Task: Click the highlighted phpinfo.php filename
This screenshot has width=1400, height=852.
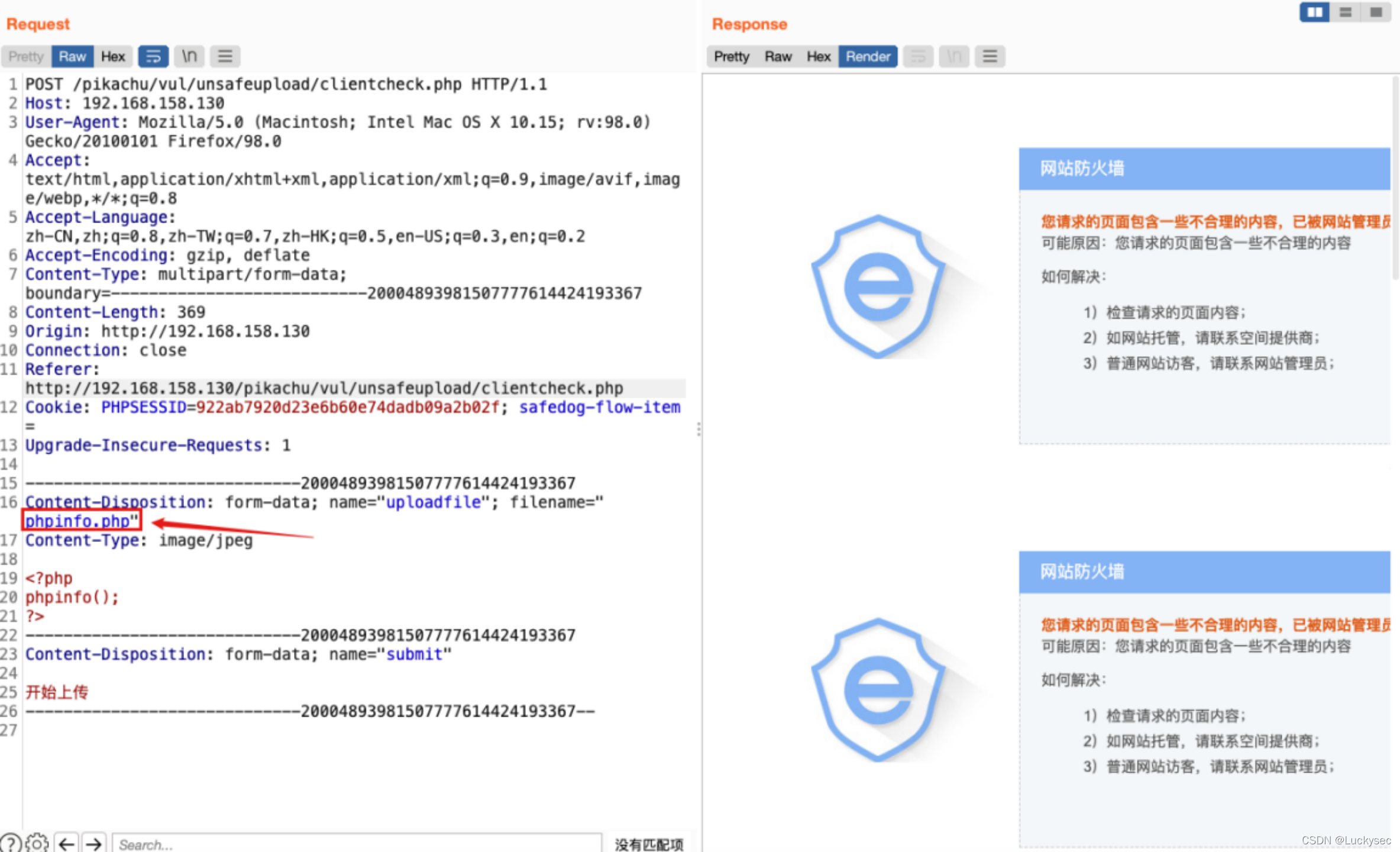Action: tap(77, 521)
